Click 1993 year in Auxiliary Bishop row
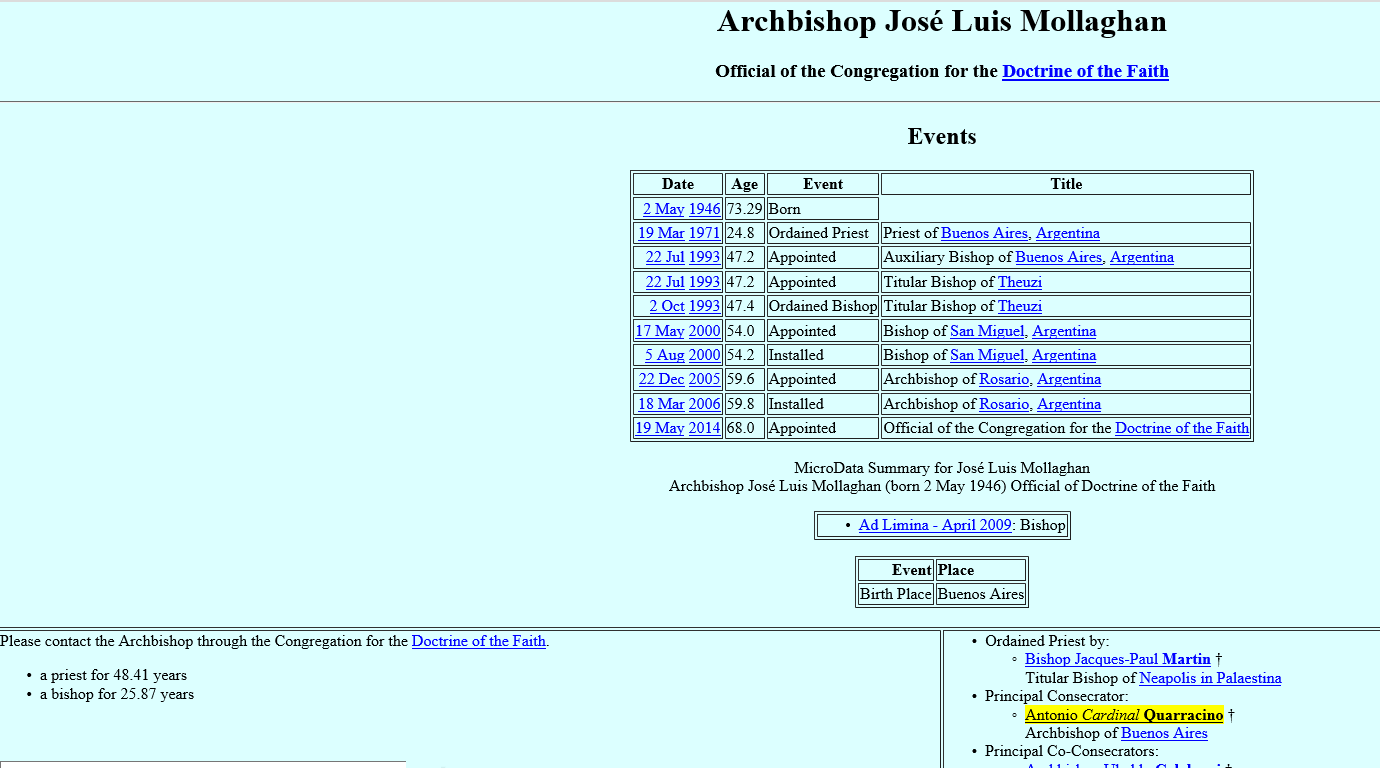The height and width of the screenshot is (768, 1380). 704,257
